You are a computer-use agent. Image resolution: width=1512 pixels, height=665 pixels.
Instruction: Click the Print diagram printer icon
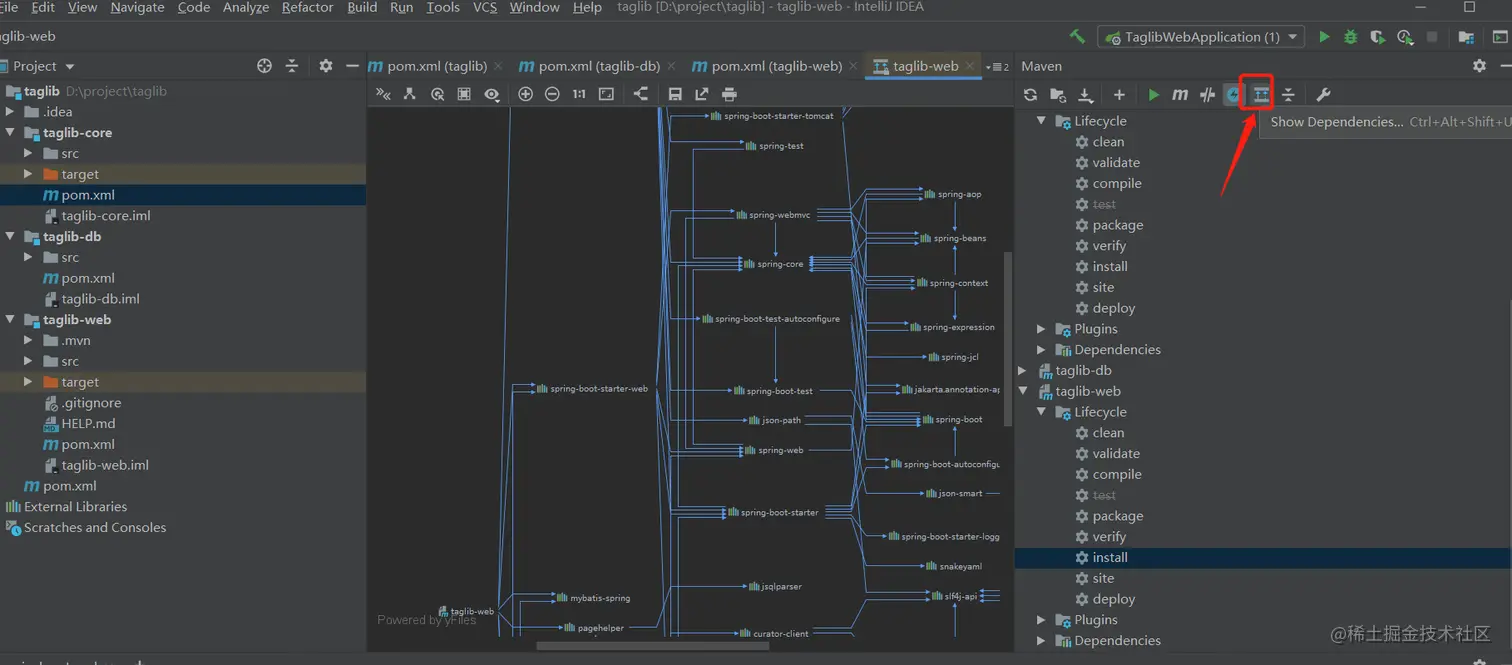click(729, 94)
